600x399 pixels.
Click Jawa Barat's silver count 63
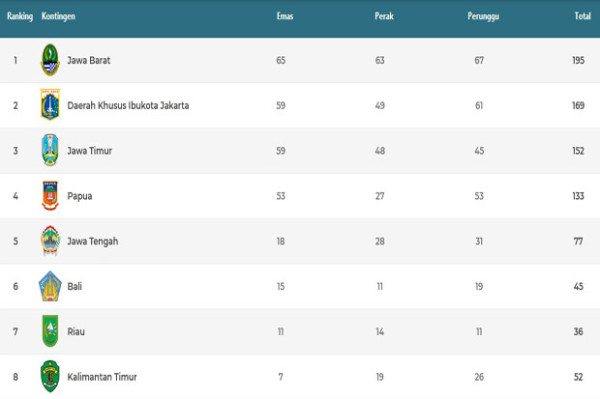coord(380,60)
